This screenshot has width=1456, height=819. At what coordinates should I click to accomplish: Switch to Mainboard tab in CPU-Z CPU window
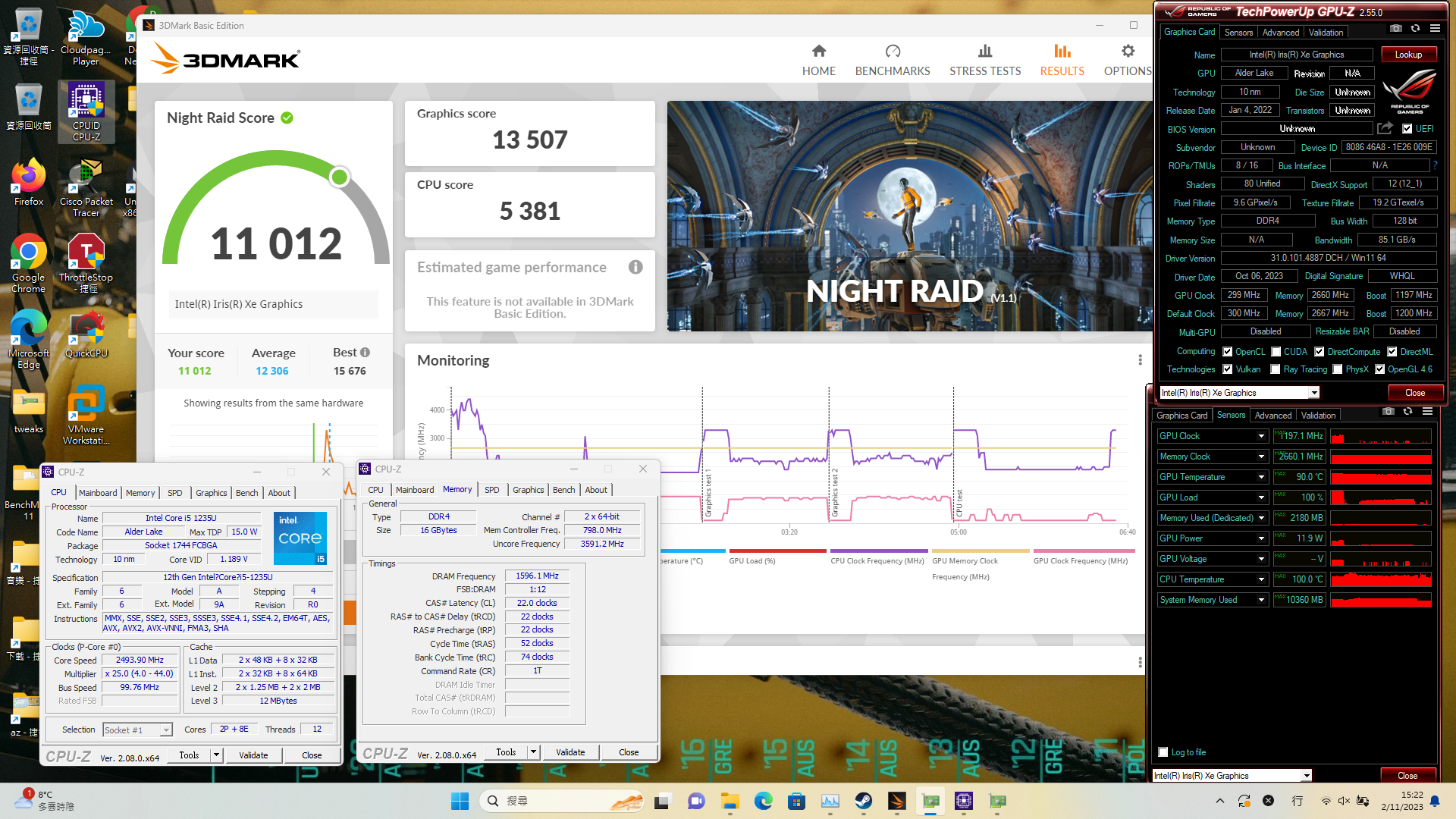click(98, 493)
